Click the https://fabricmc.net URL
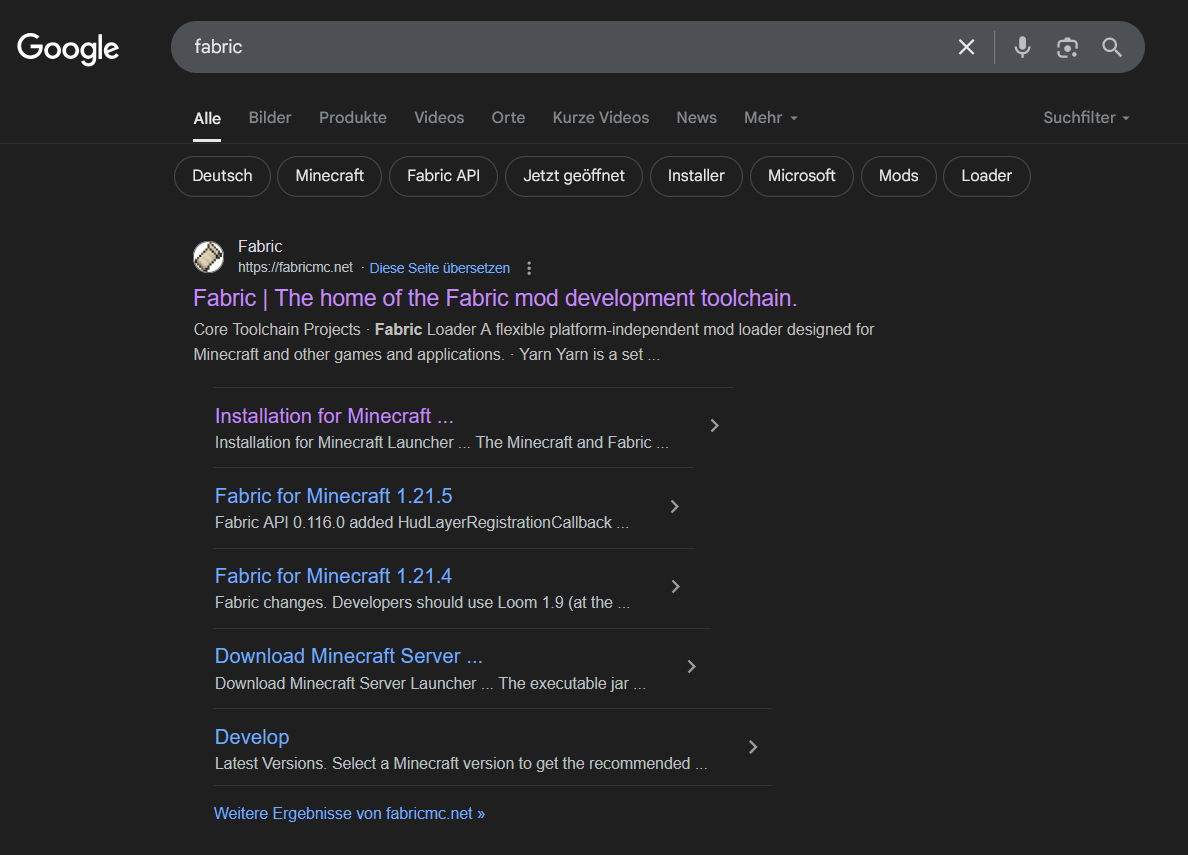 (295, 268)
